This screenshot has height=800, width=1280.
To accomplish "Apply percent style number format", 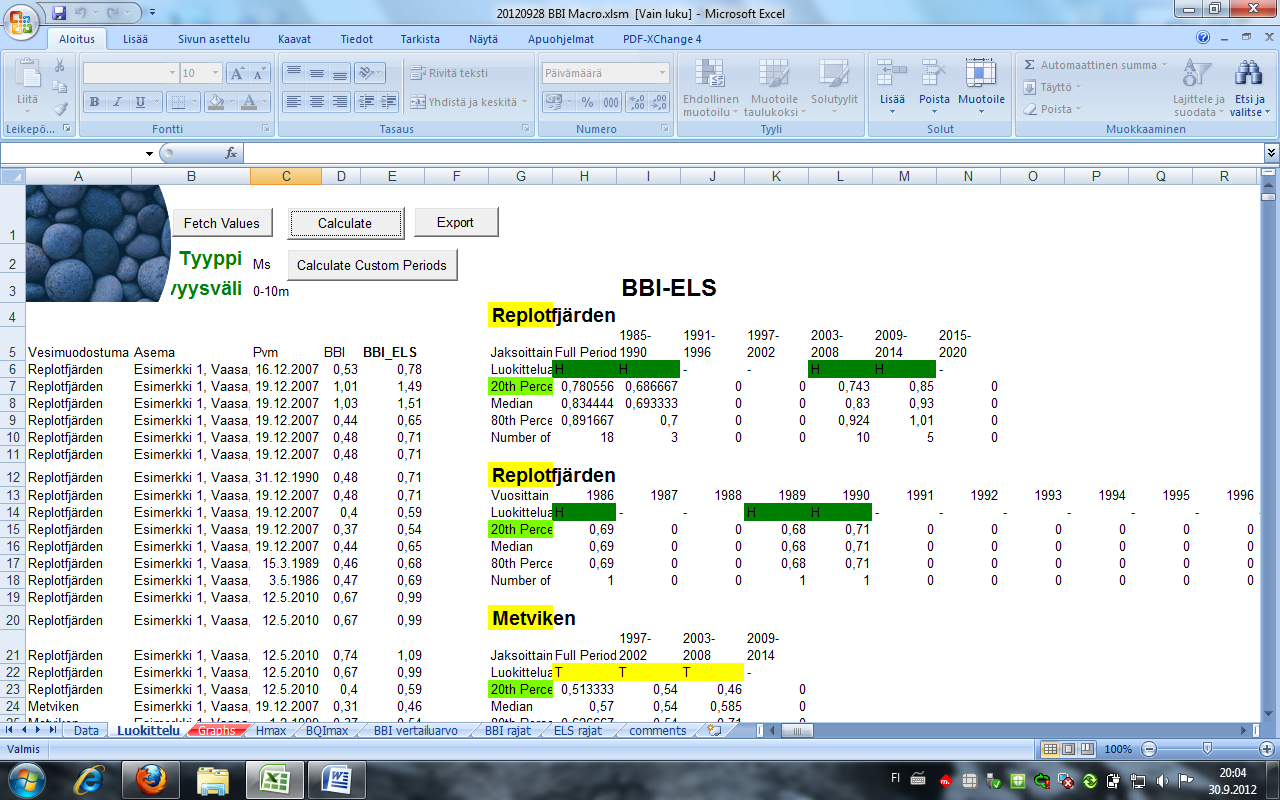I will 587,102.
